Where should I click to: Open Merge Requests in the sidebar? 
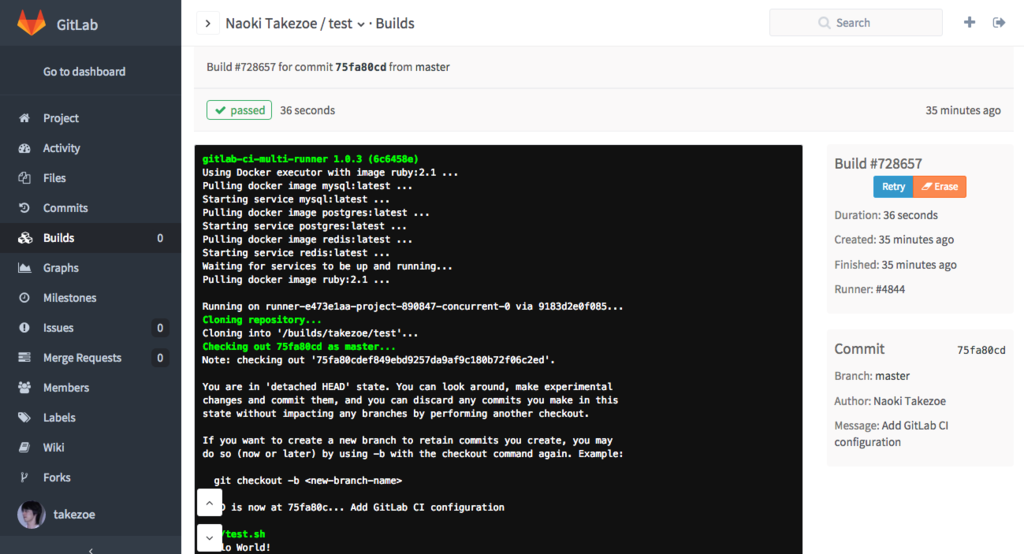(91, 357)
